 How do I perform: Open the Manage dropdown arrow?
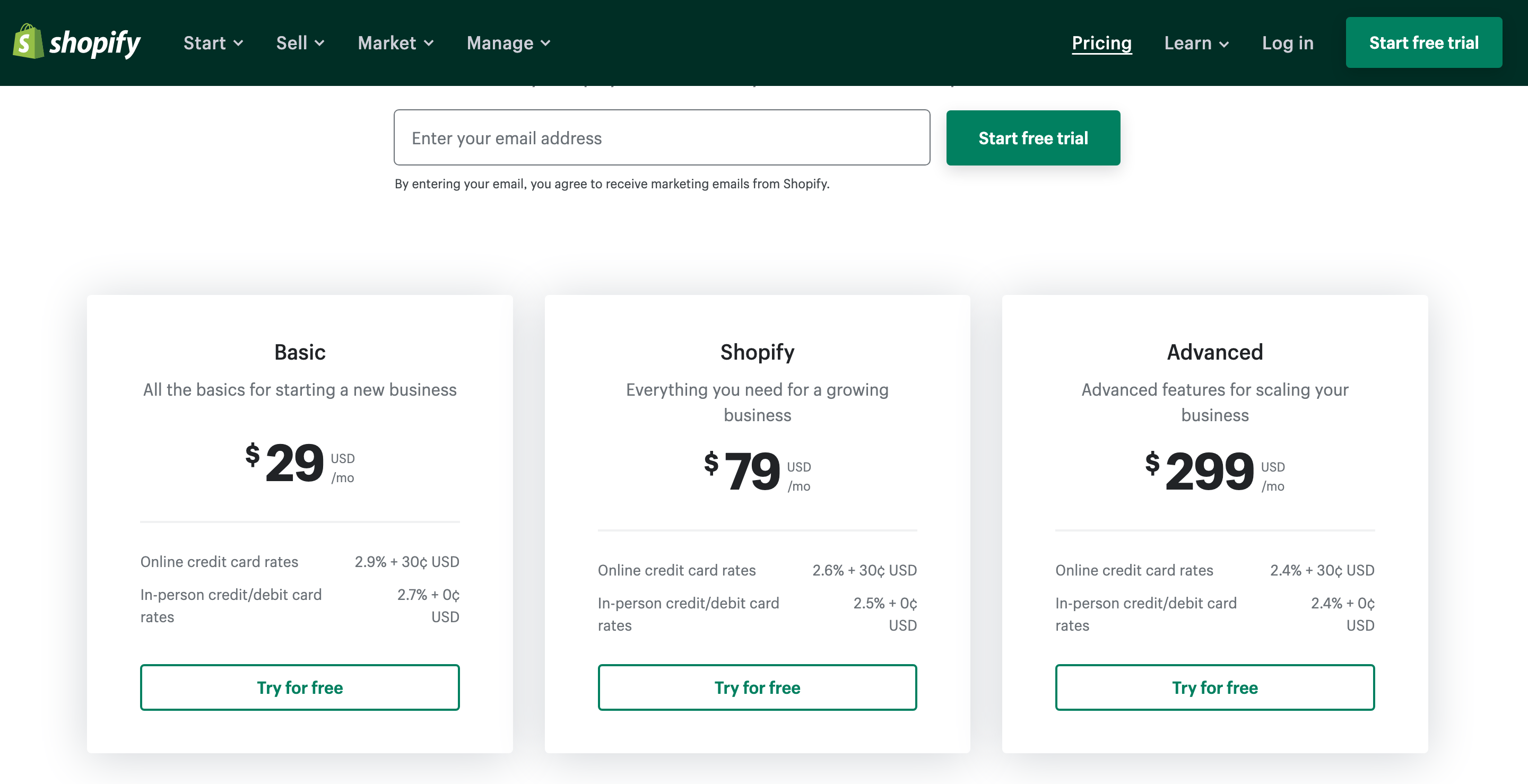546,43
